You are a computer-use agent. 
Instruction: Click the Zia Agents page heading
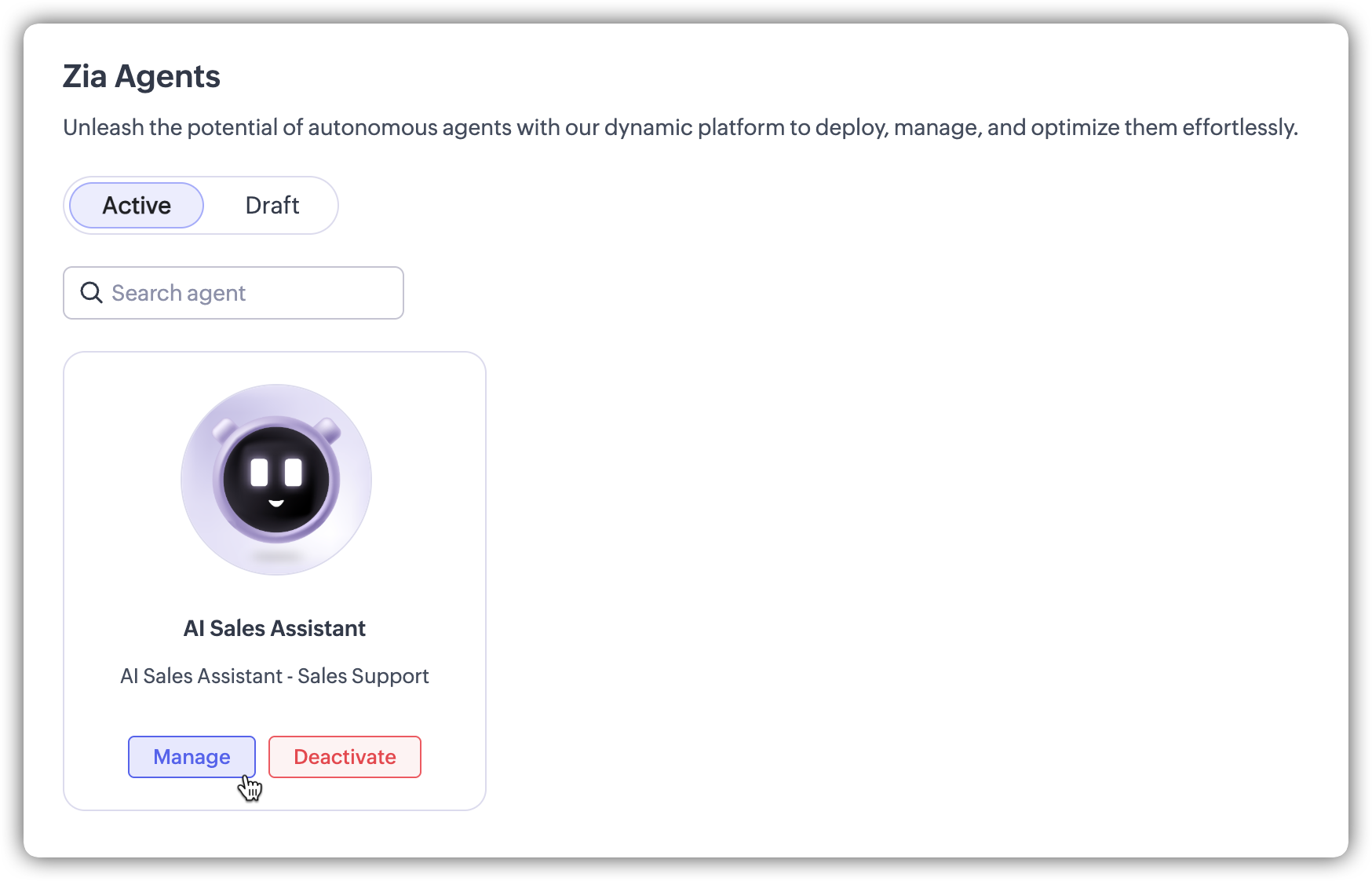[141, 77]
